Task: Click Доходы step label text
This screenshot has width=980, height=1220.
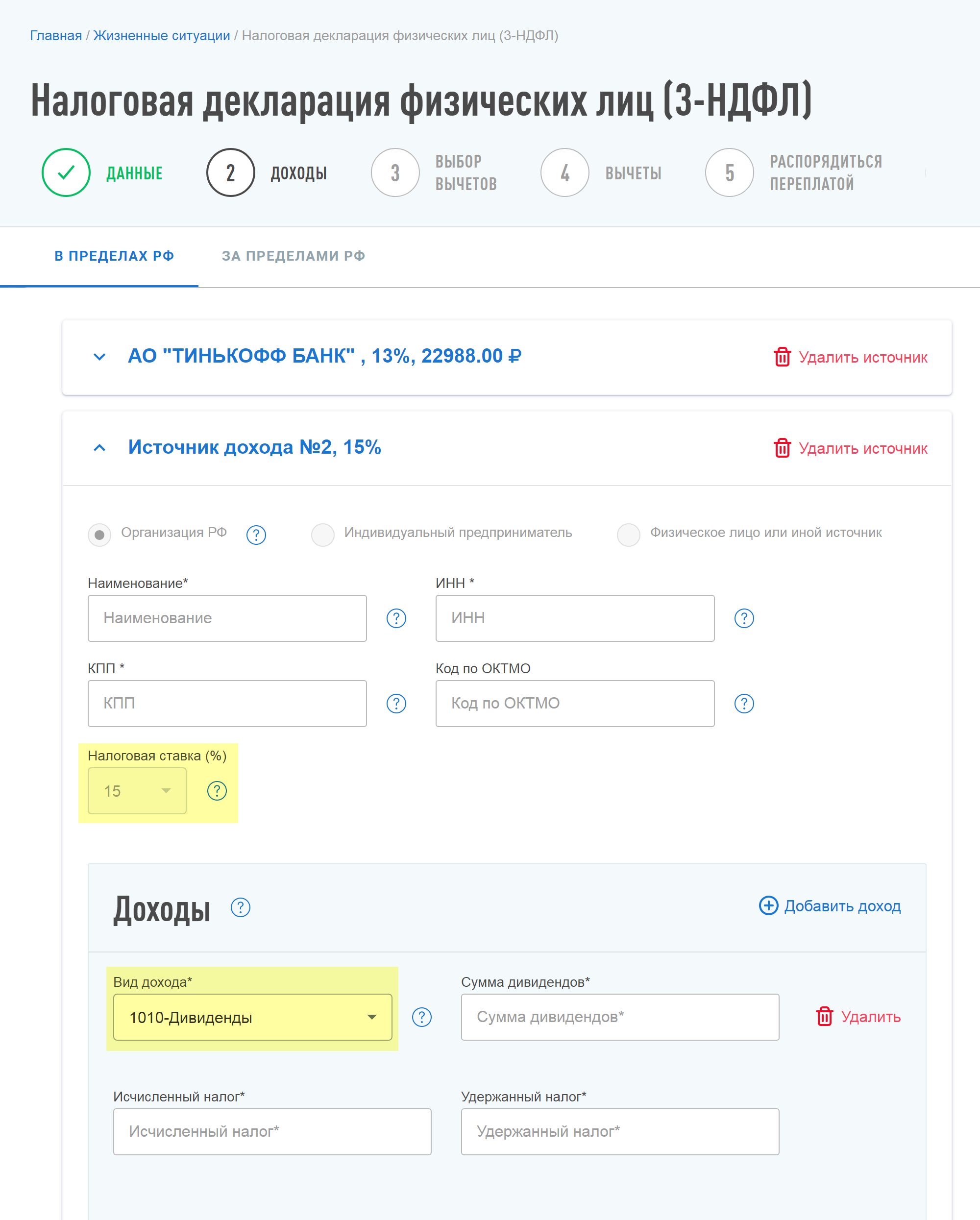Action: [299, 173]
